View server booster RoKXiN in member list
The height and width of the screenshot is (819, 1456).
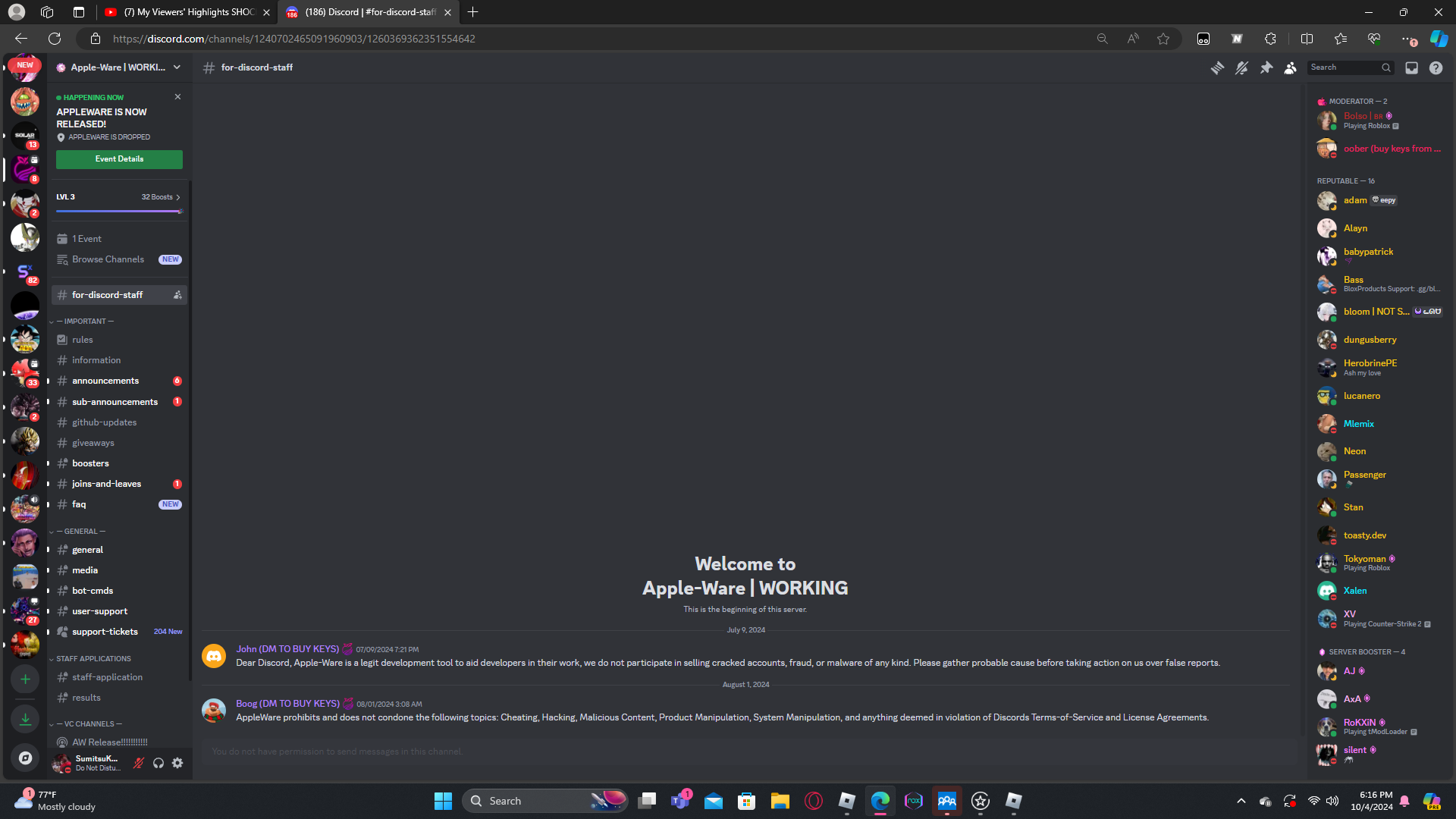(x=1378, y=726)
